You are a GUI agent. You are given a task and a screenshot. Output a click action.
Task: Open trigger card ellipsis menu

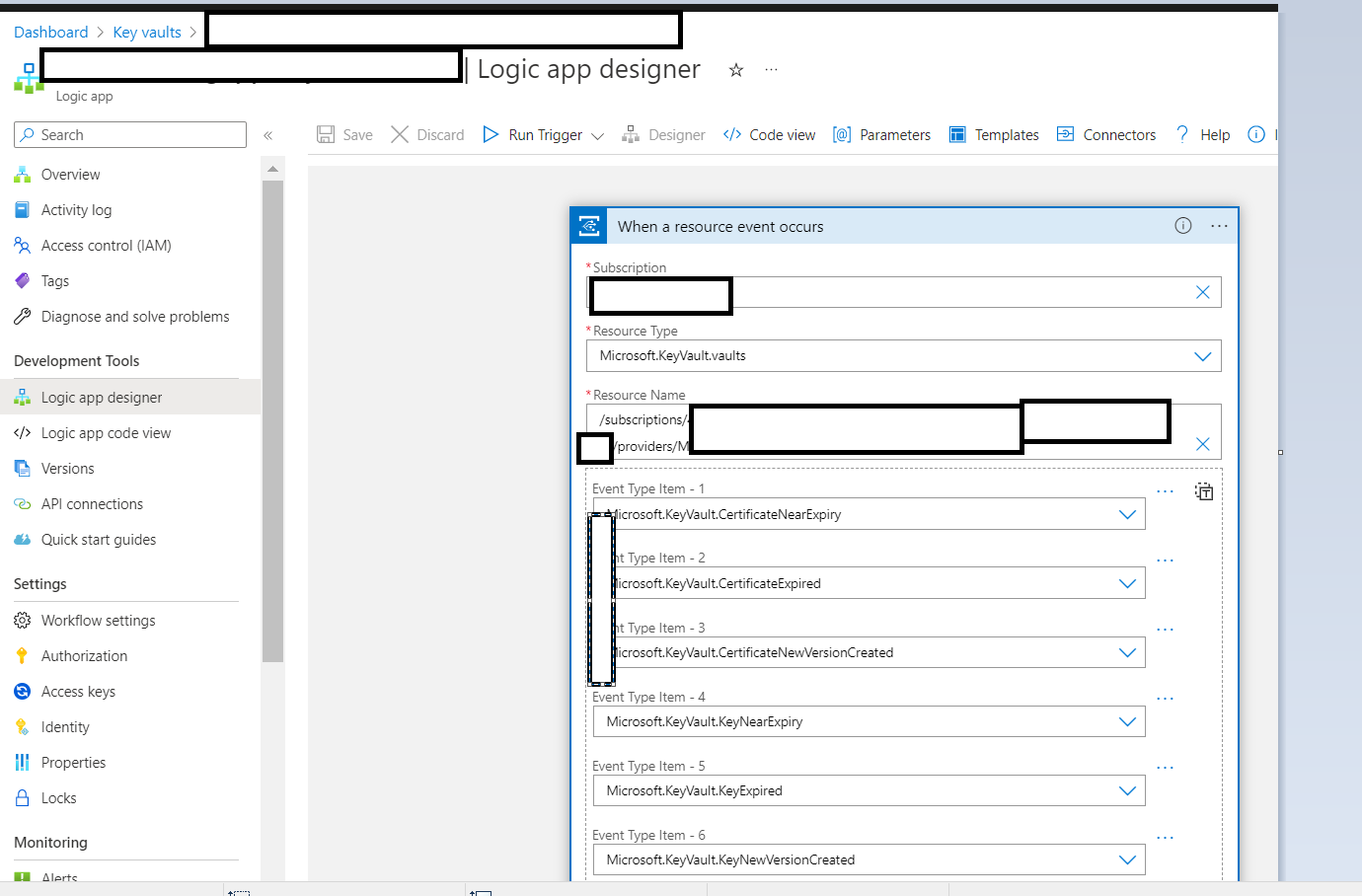[1220, 226]
